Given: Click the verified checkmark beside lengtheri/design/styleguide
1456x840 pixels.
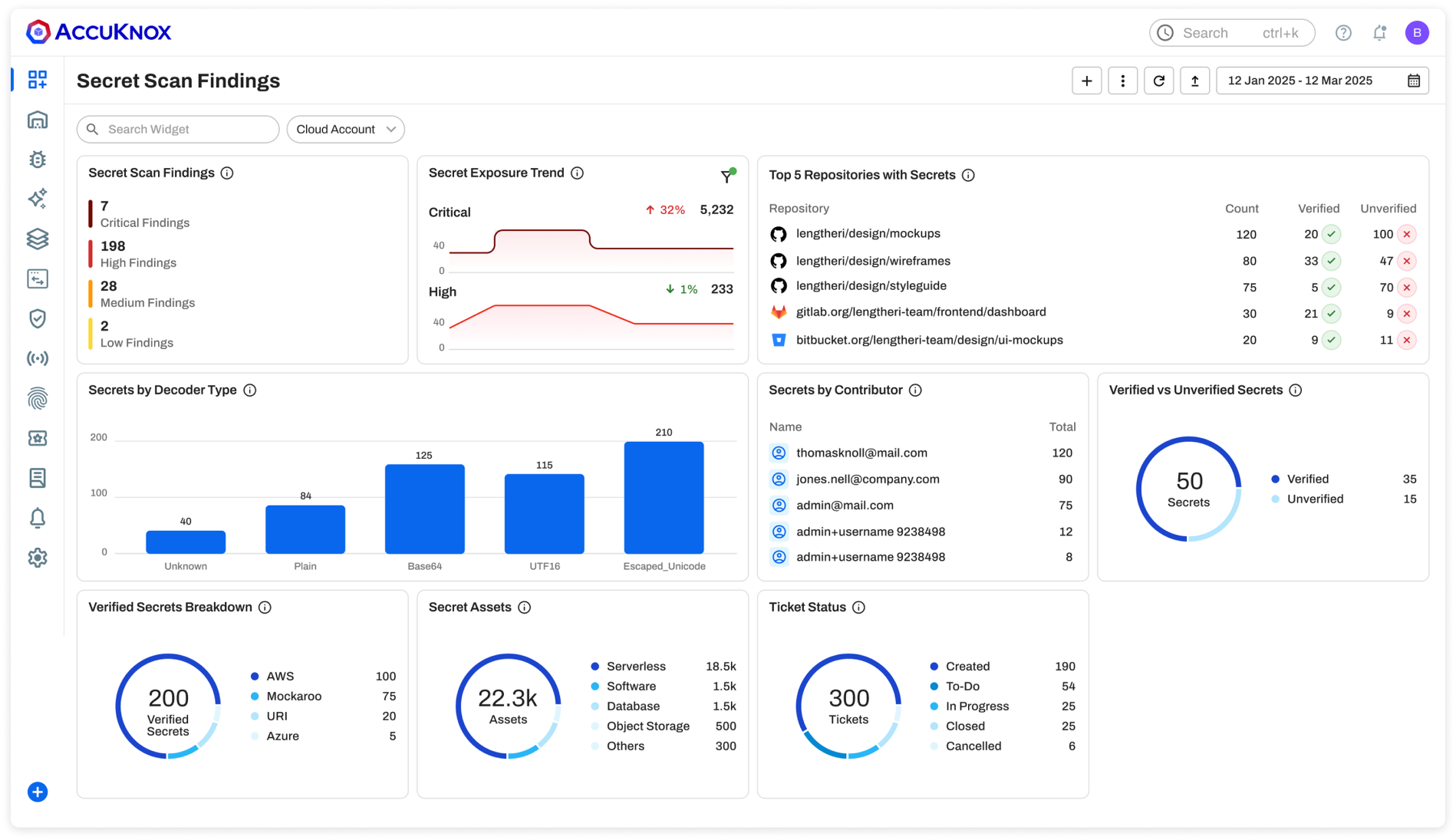Looking at the screenshot, I should tap(1329, 287).
